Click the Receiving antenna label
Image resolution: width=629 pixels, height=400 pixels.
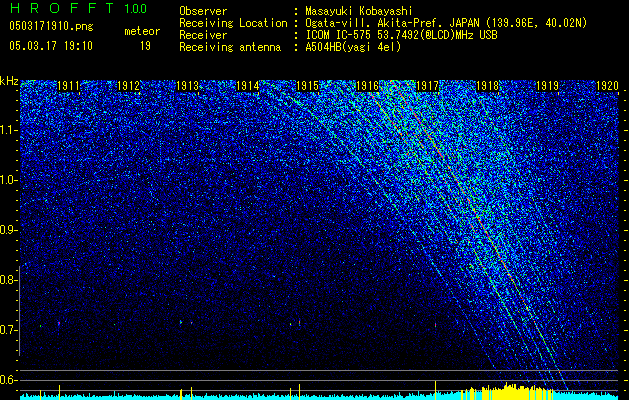tap(230, 47)
